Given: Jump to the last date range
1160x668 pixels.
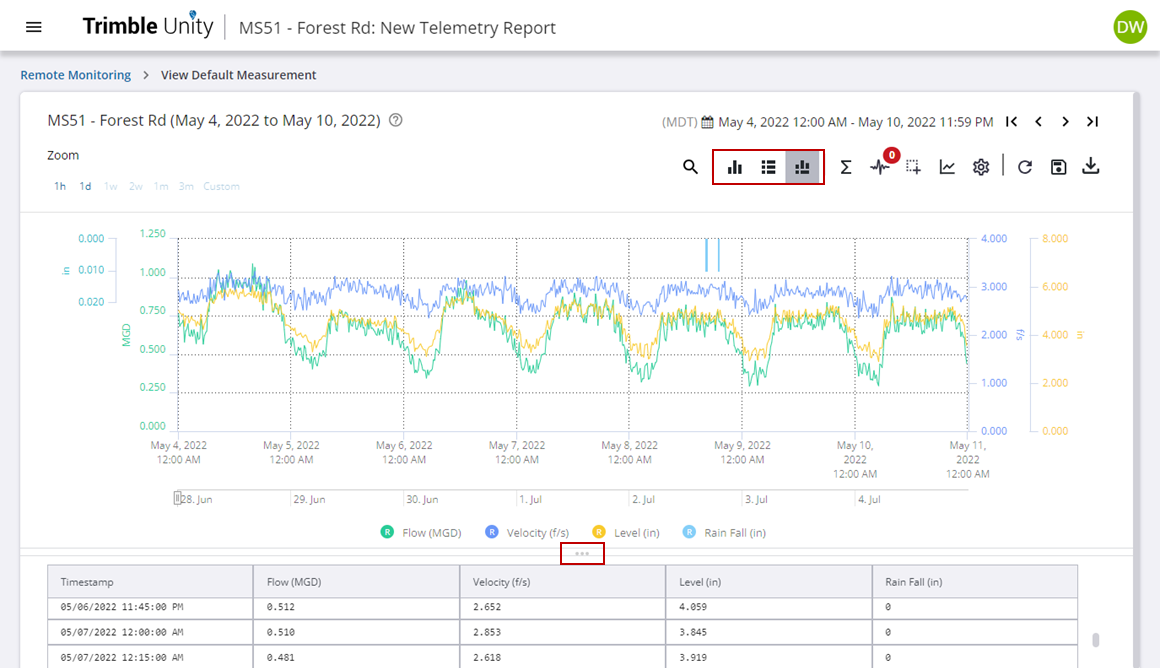Looking at the screenshot, I should [1092, 121].
